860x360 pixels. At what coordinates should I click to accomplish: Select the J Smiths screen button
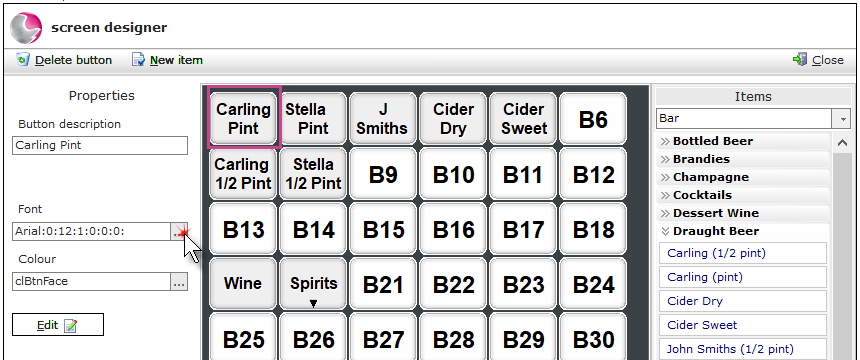click(383, 119)
